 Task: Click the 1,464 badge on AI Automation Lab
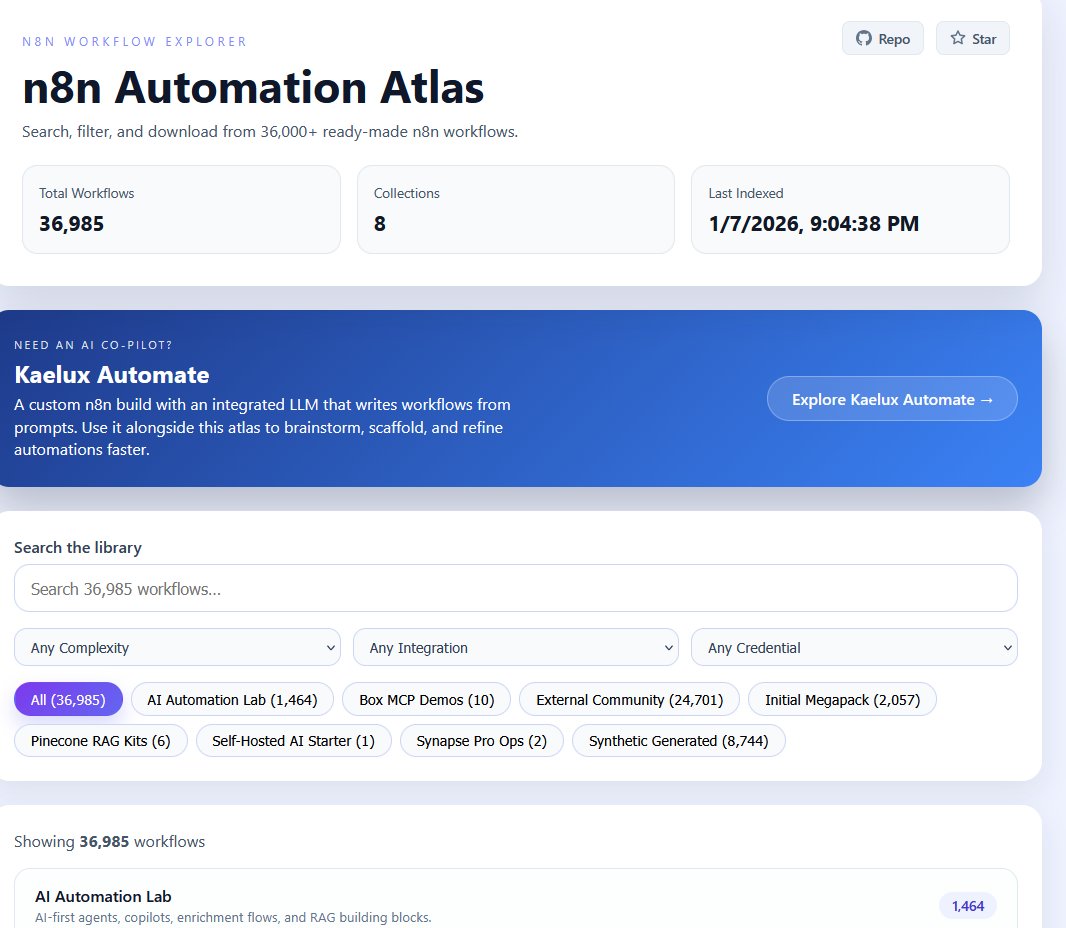coord(967,906)
